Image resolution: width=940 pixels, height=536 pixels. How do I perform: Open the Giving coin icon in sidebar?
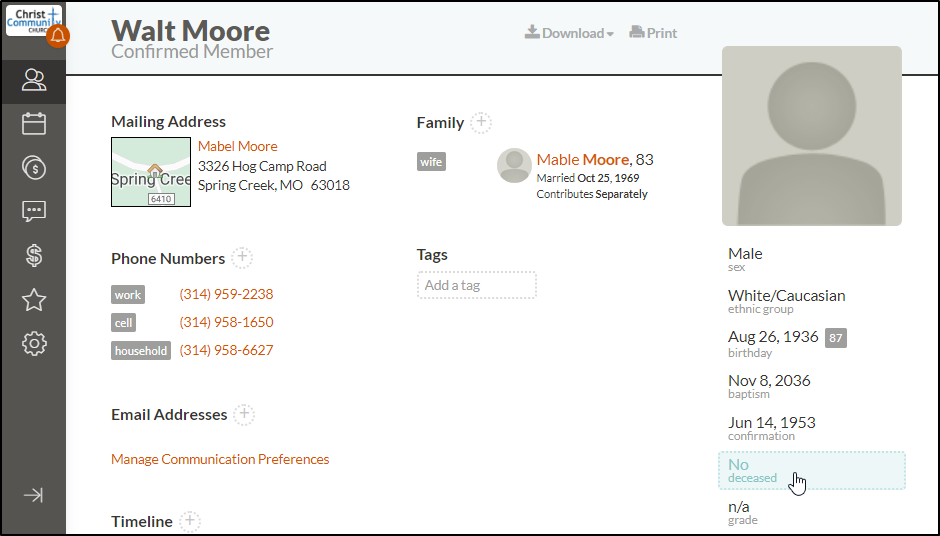click(33, 168)
